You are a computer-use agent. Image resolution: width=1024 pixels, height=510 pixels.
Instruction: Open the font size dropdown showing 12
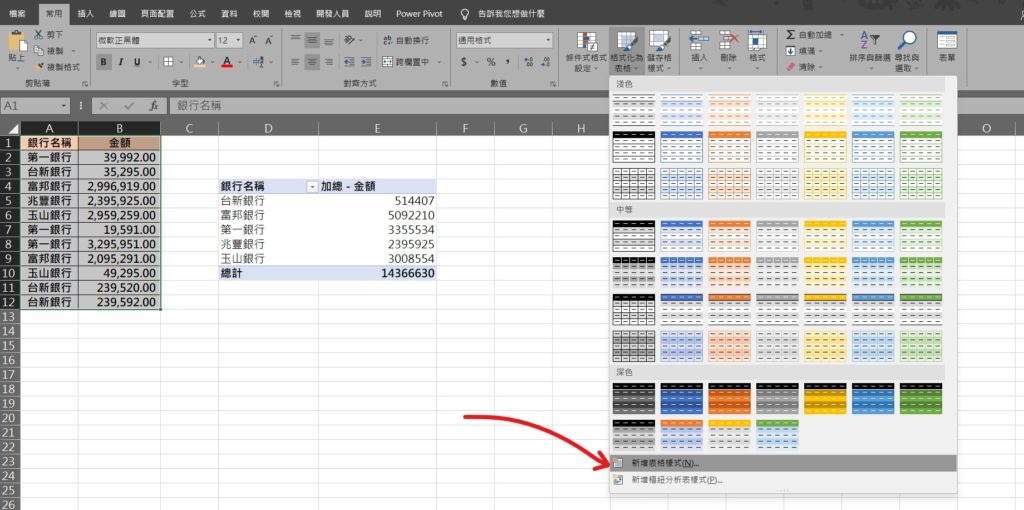(239, 40)
